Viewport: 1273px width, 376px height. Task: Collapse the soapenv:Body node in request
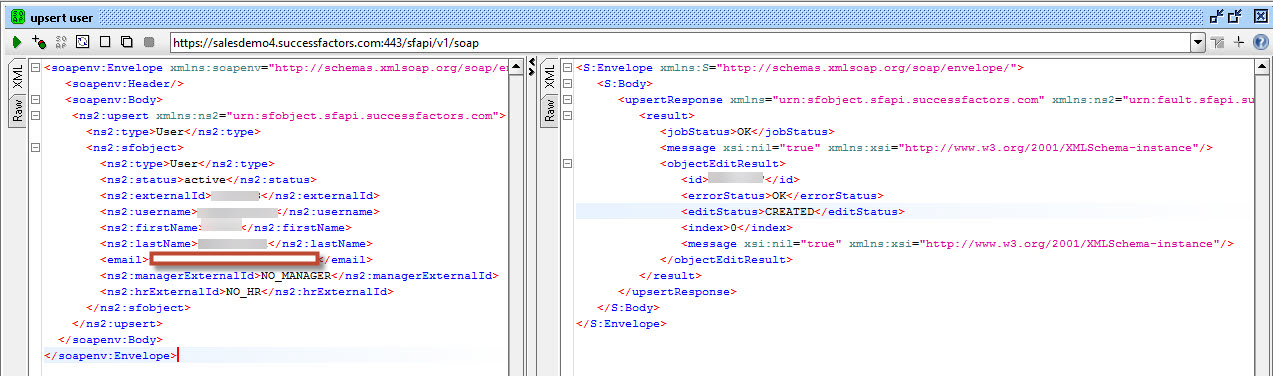pos(35,99)
